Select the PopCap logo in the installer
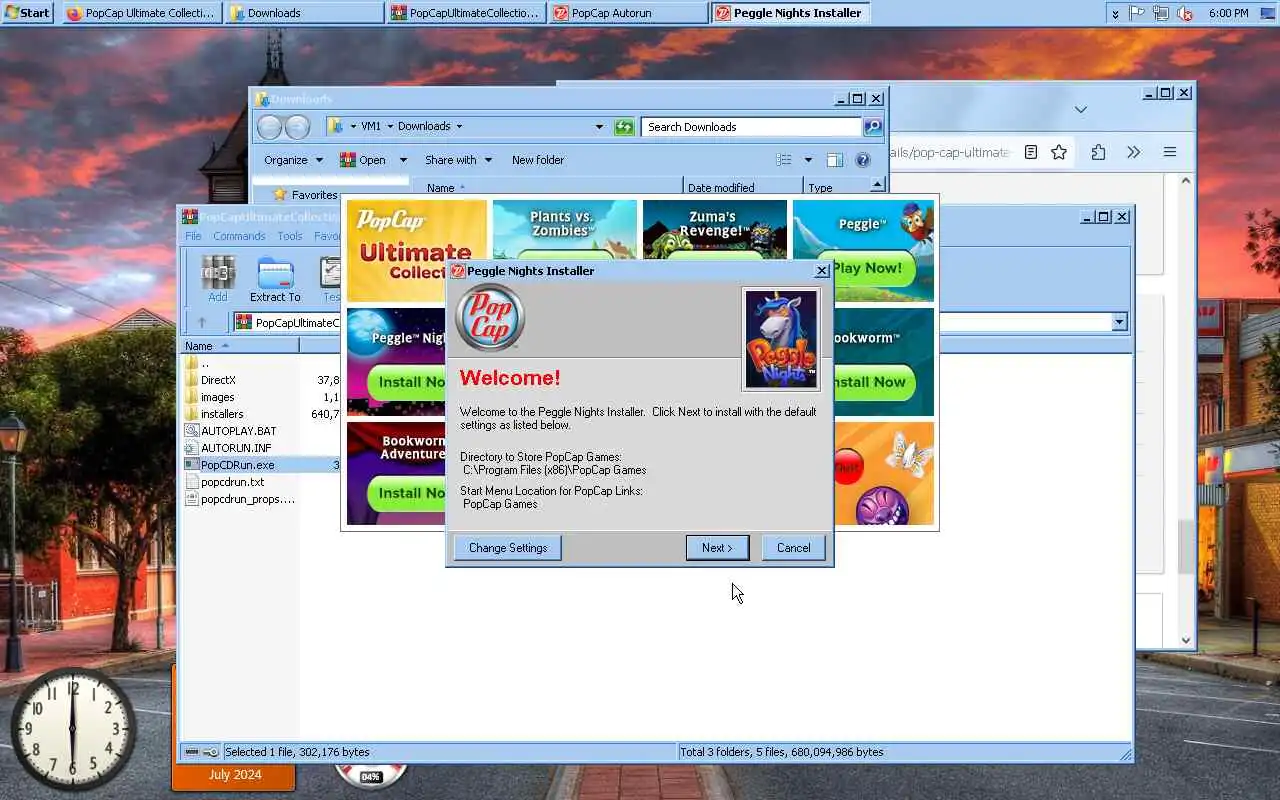Screen dimensions: 1280x800 coord(490,318)
